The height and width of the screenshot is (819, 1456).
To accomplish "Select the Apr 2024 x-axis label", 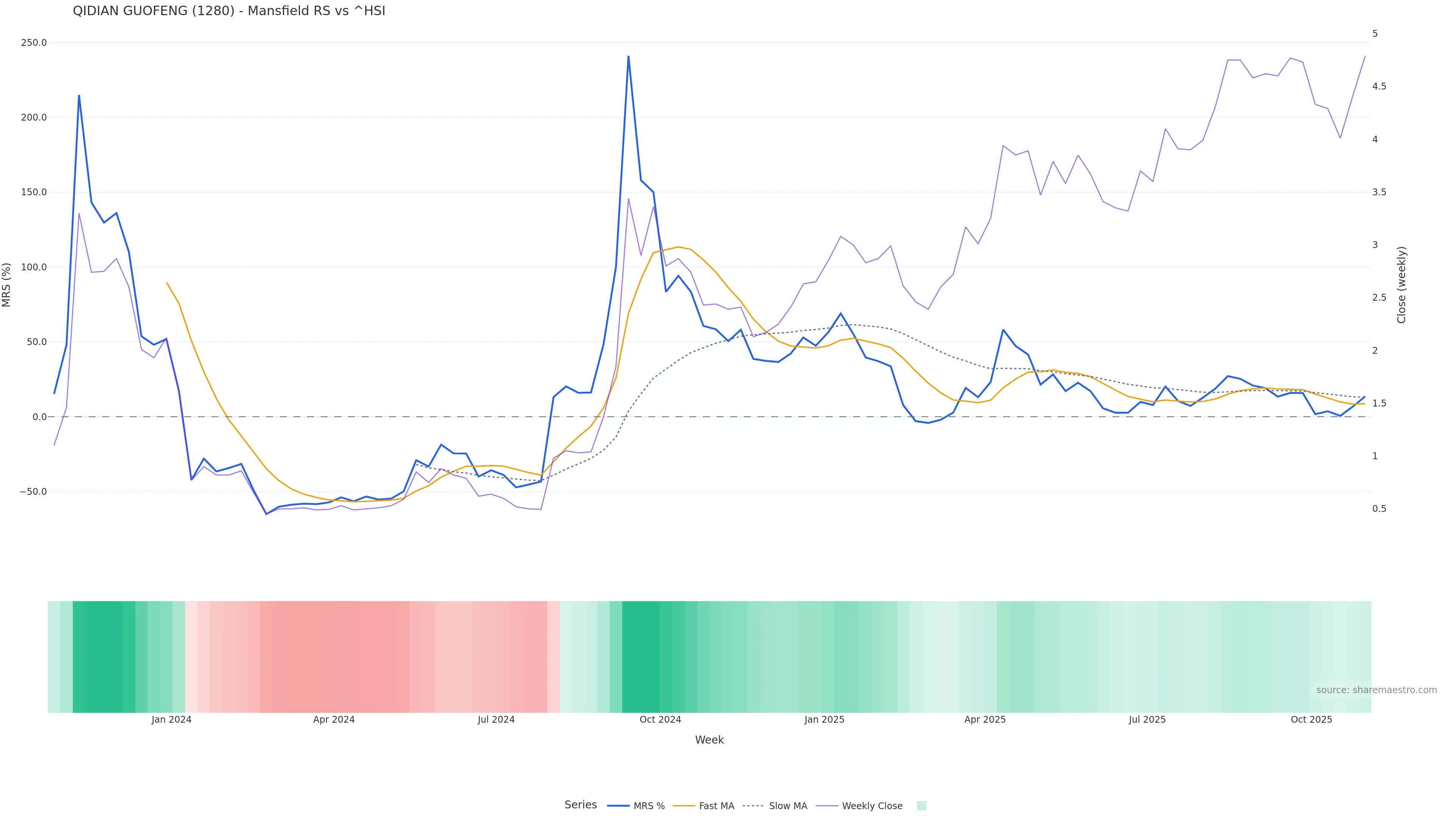I will (x=334, y=720).
